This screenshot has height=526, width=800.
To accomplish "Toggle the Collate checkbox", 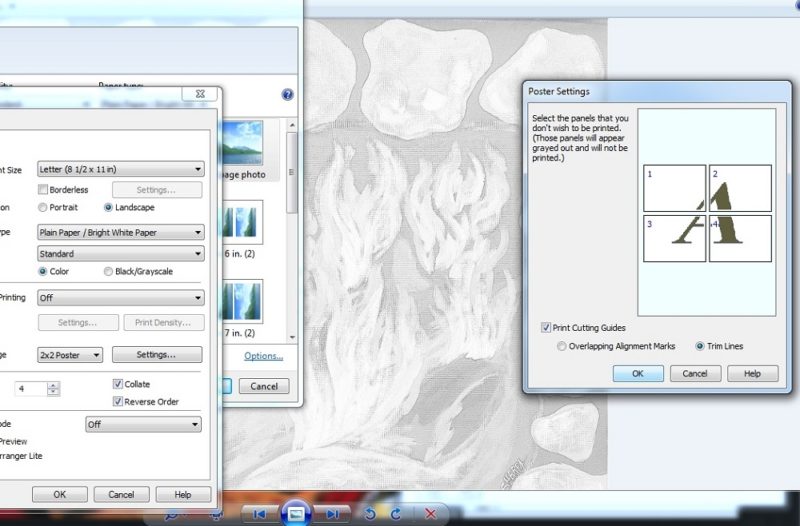I will coord(118,384).
